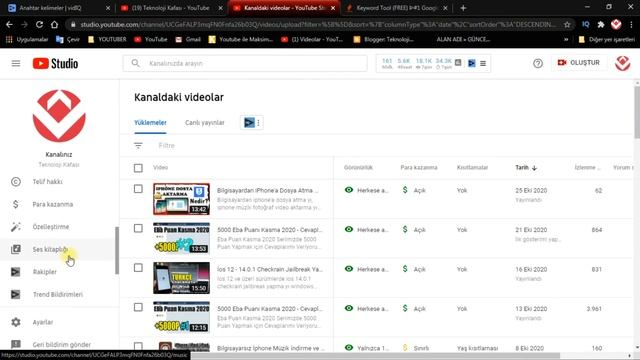
Task: Open thumbnail of iPhone Dosya Aktarma video
Action: (x=182, y=199)
